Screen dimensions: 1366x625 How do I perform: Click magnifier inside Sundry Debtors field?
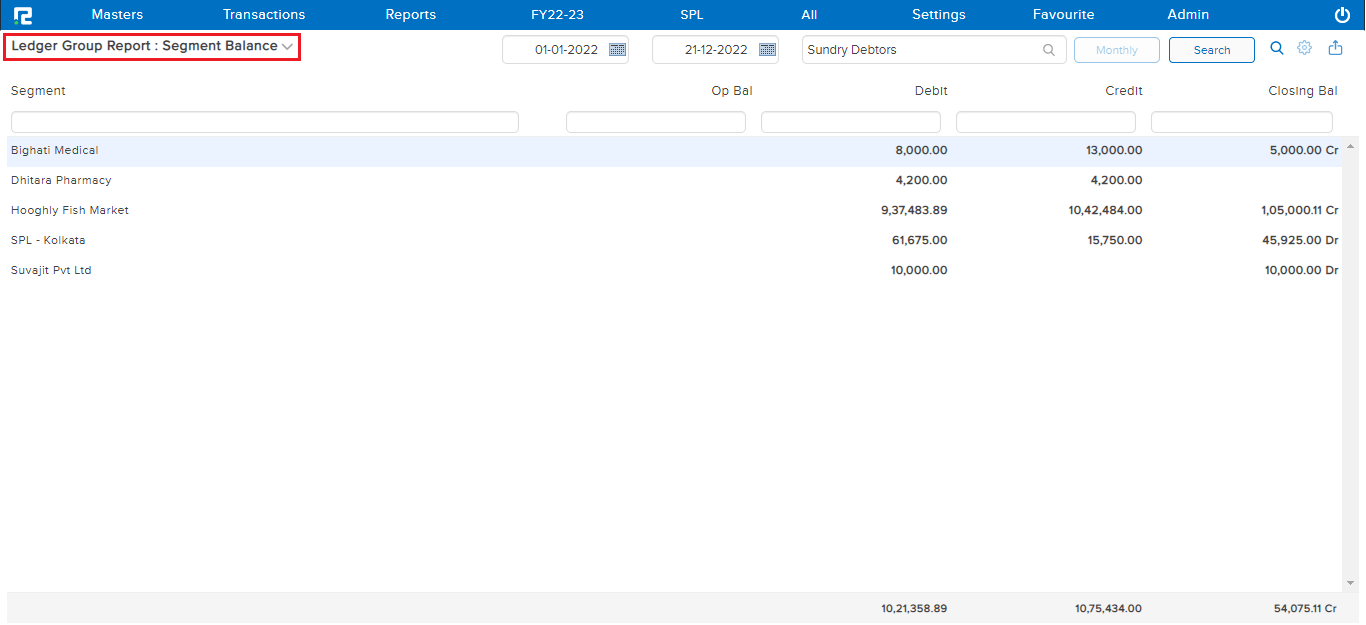pos(1048,50)
